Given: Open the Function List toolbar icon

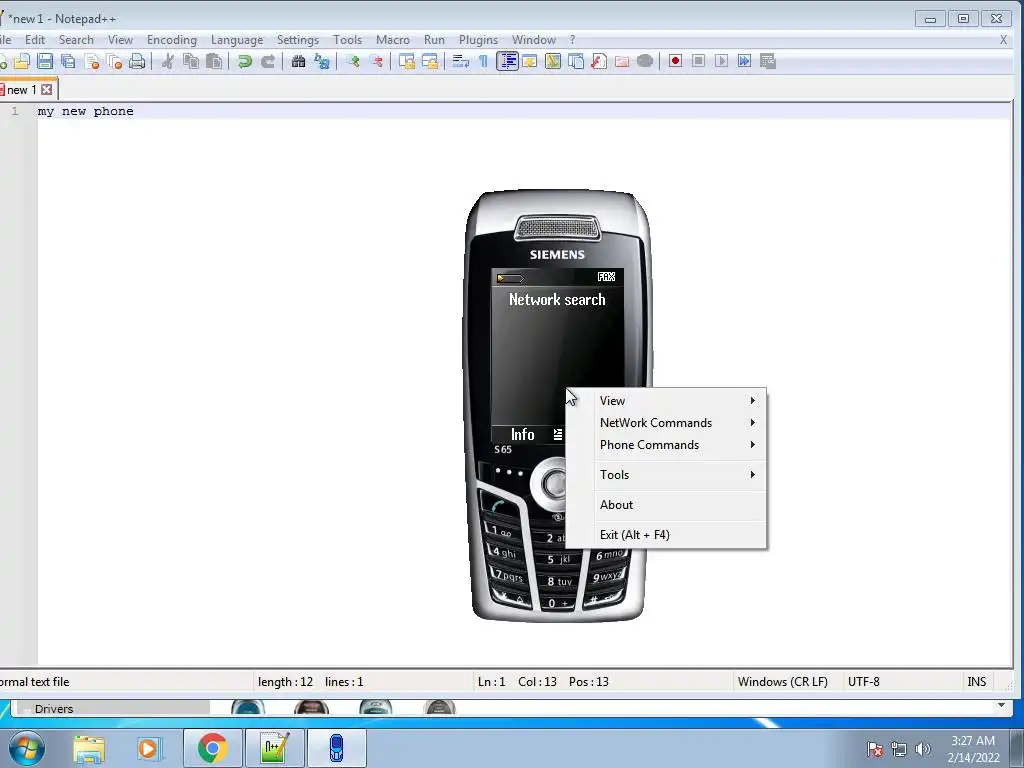Looking at the screenshot, I should point(599,61).
